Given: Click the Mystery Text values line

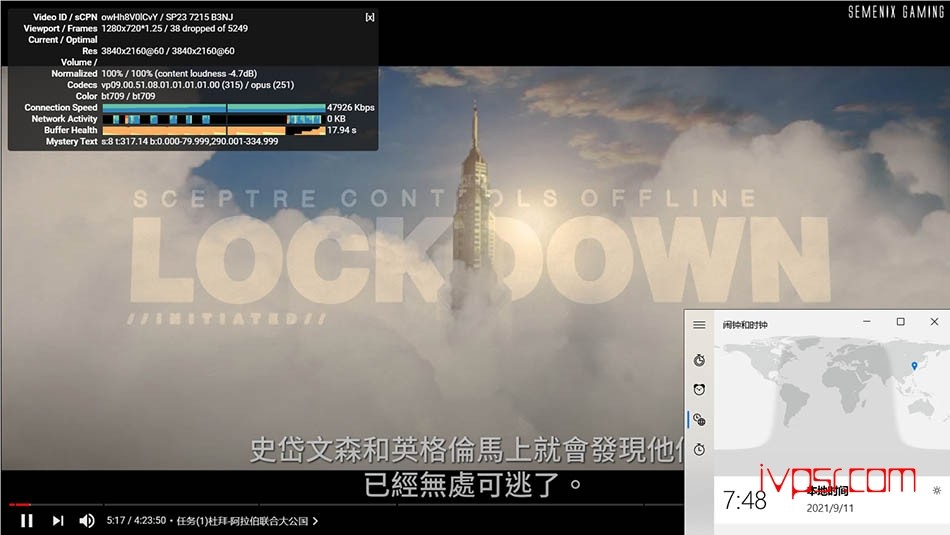Looking at the screenshot, I should (x=190, y=141).
